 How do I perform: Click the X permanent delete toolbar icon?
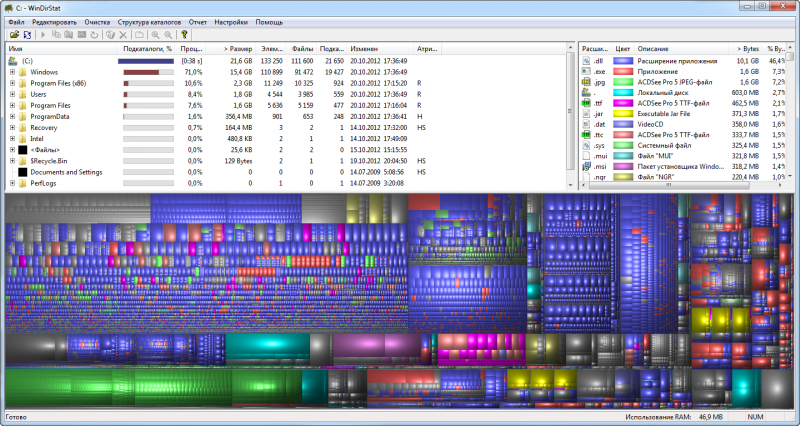point(123,35)
